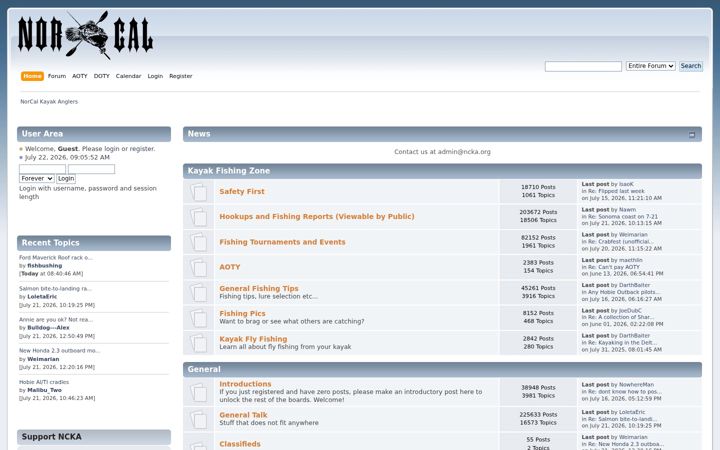Click the '203672 Posts' count text
Screen dimensions: 720x450
(x=538, y=212)
